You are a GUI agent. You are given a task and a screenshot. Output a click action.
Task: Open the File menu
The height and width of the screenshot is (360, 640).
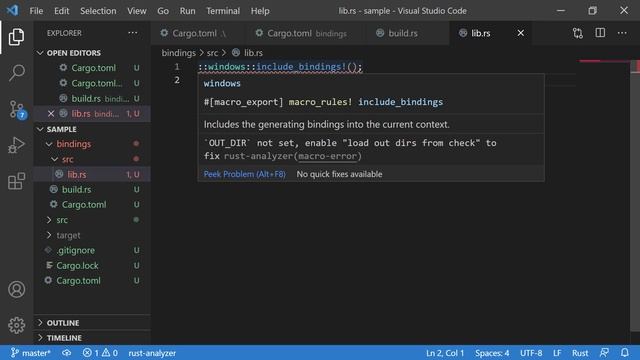(x=36, y=11)
